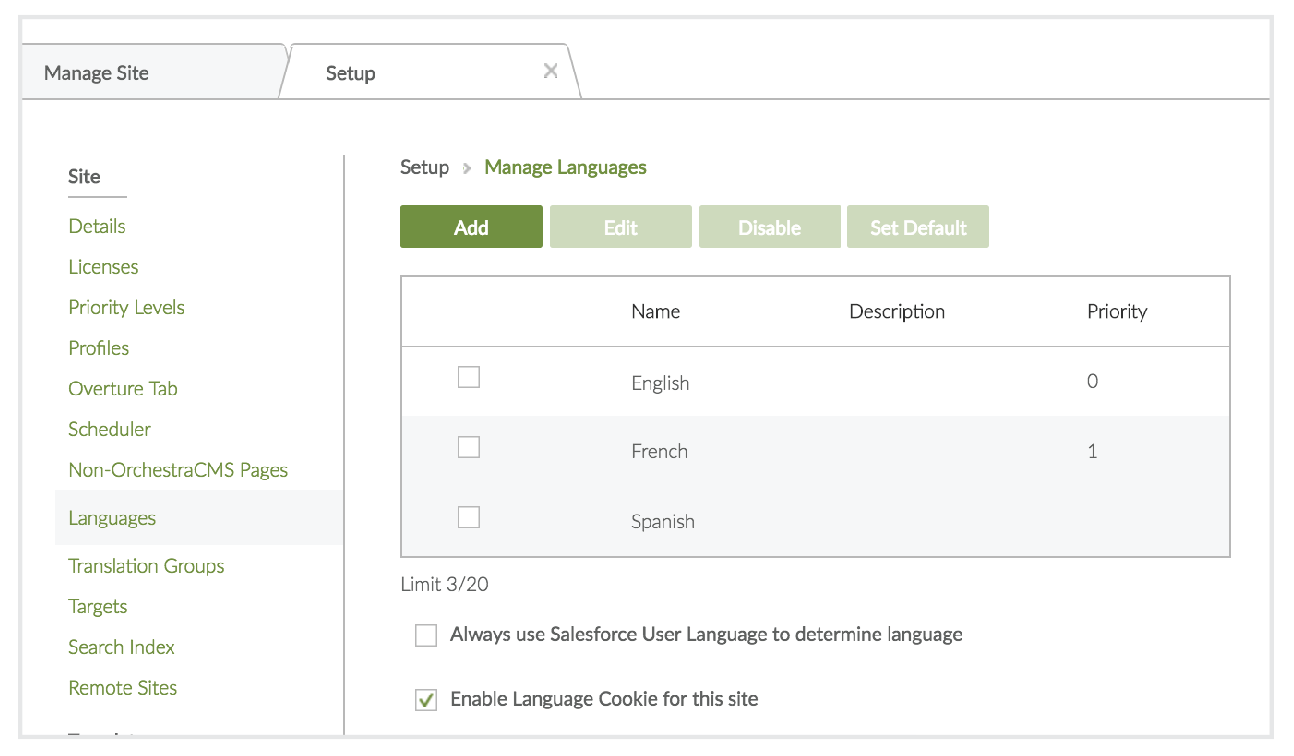This screenshot has width=1294, height=756.
Task: Switch to the Manage Site tab
Action: (x=97, y=73)
